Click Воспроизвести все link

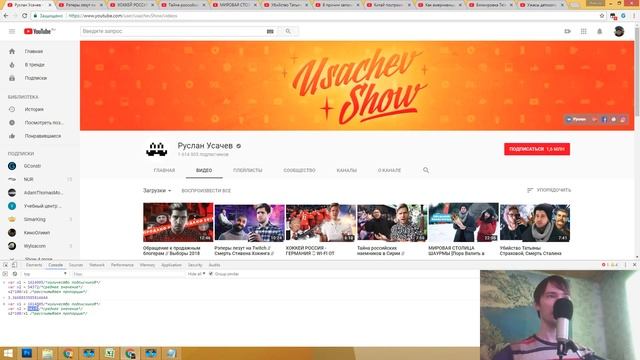[x=206, y=191]
